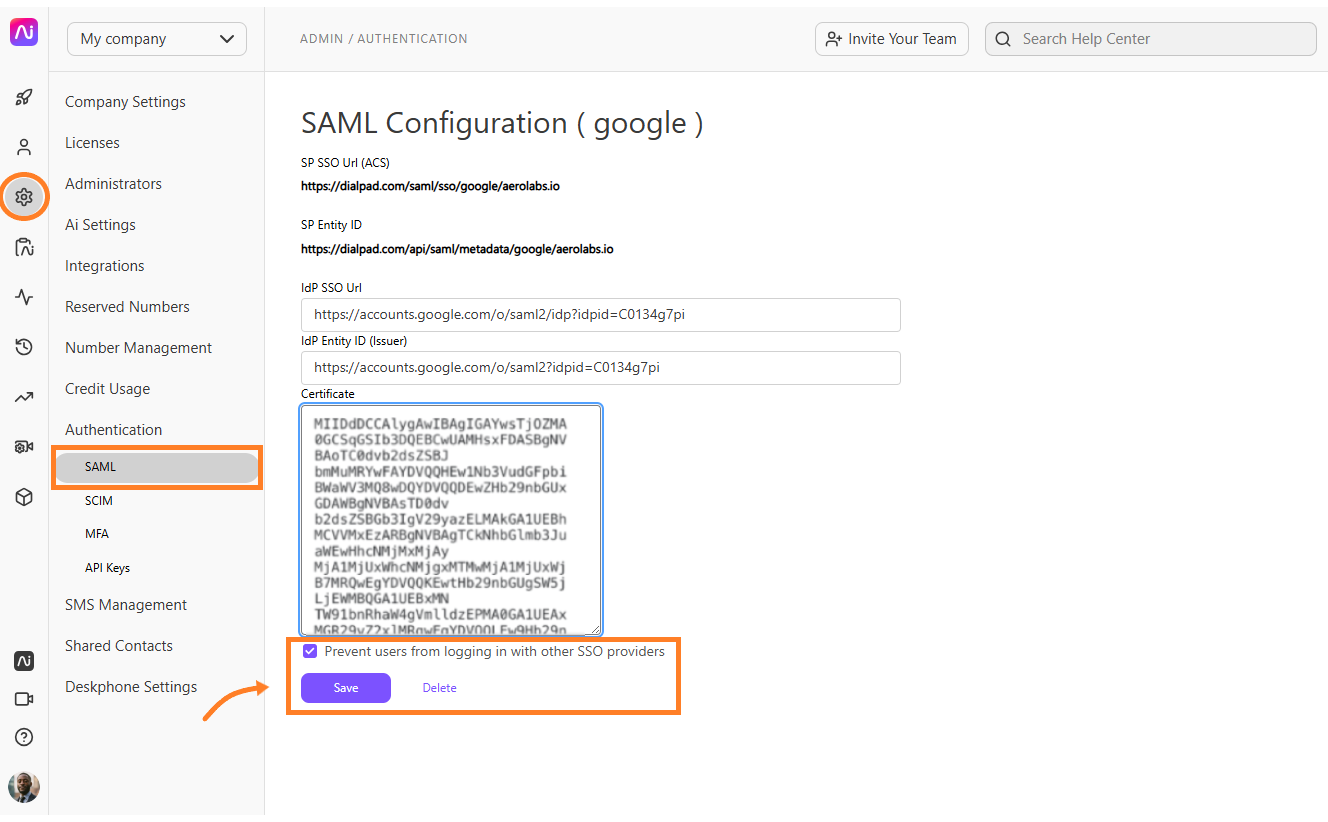The width and height of the screenshot is (1328, 822).
Task: Open the video meeting icon at bottom
Action: (24, 699)
